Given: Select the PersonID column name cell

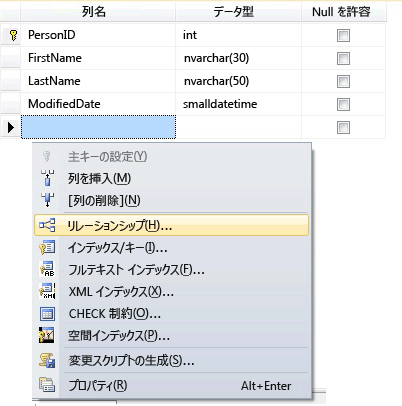Looking at the screenshot, I should click(x=98, y=35).
